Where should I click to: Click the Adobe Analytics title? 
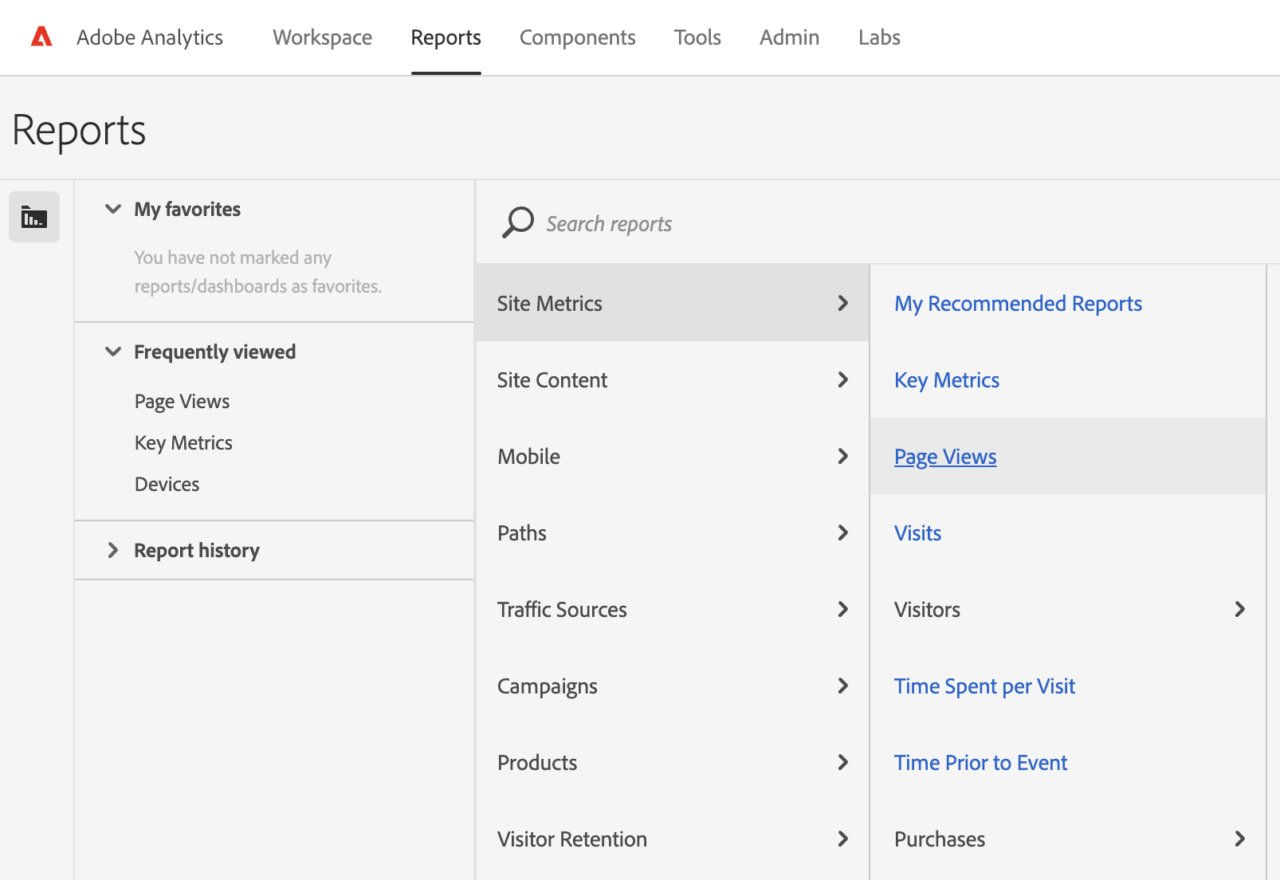(x=150, y=37)
